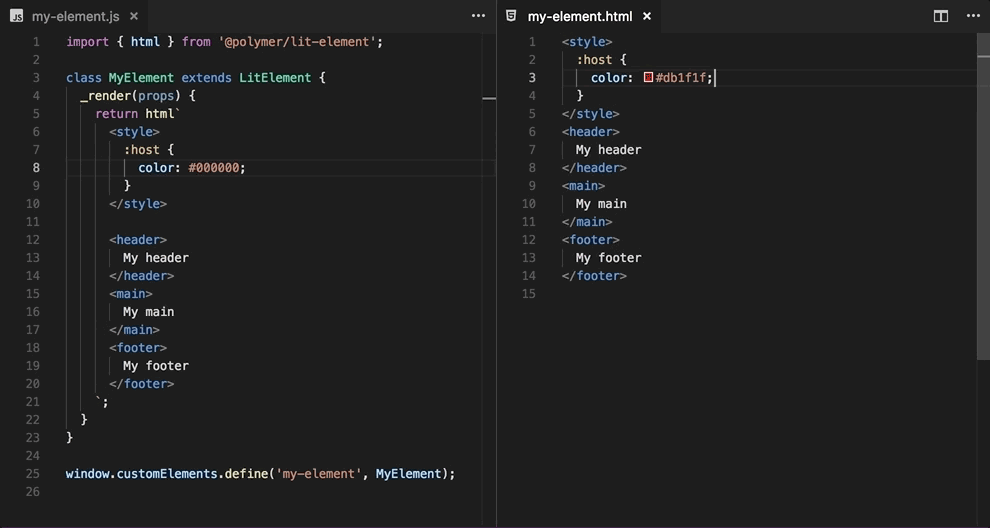
Task: Click 'My header' text in my-element.html
Action: coord(609,150)
